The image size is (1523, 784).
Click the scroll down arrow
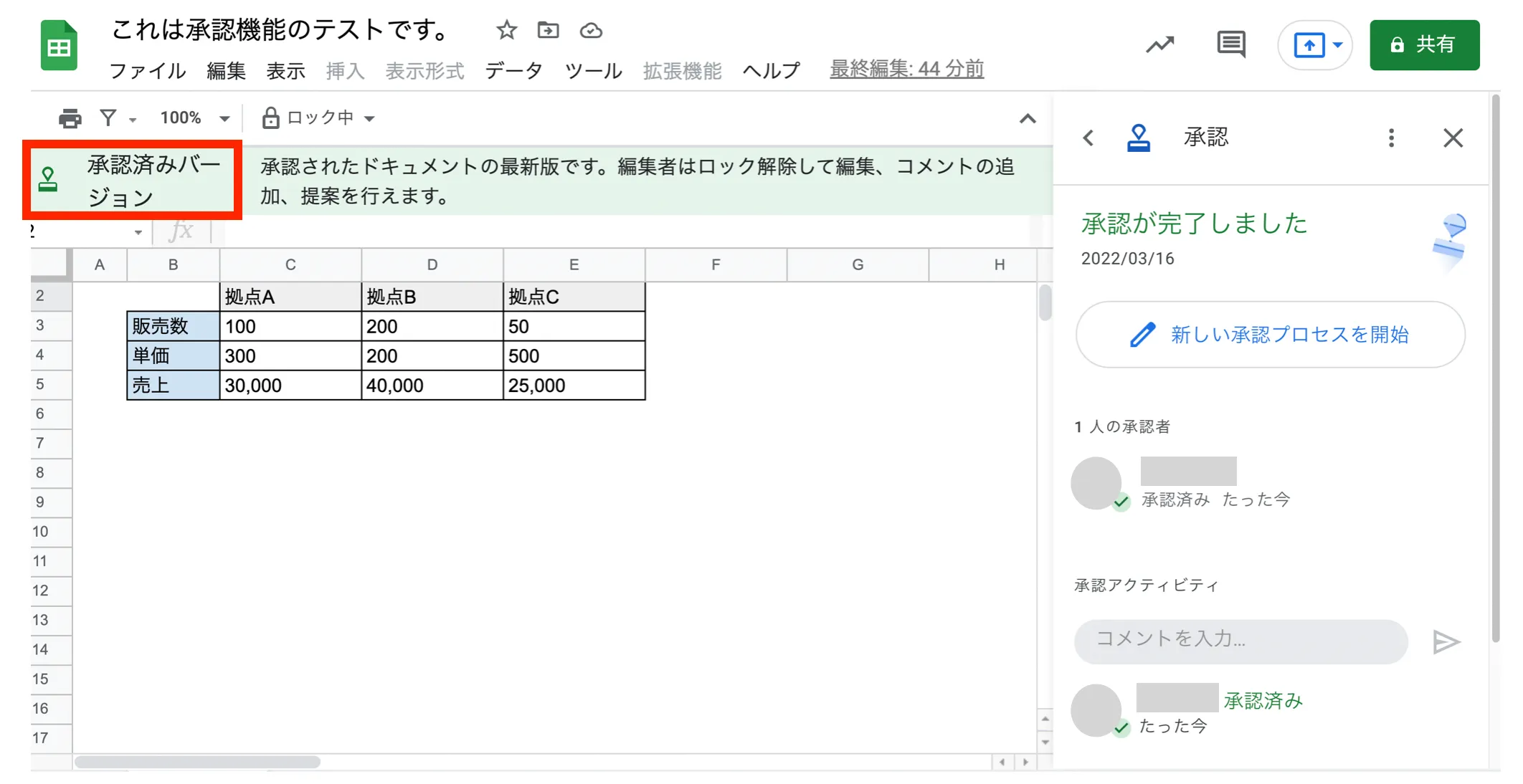pos(1045,742)
